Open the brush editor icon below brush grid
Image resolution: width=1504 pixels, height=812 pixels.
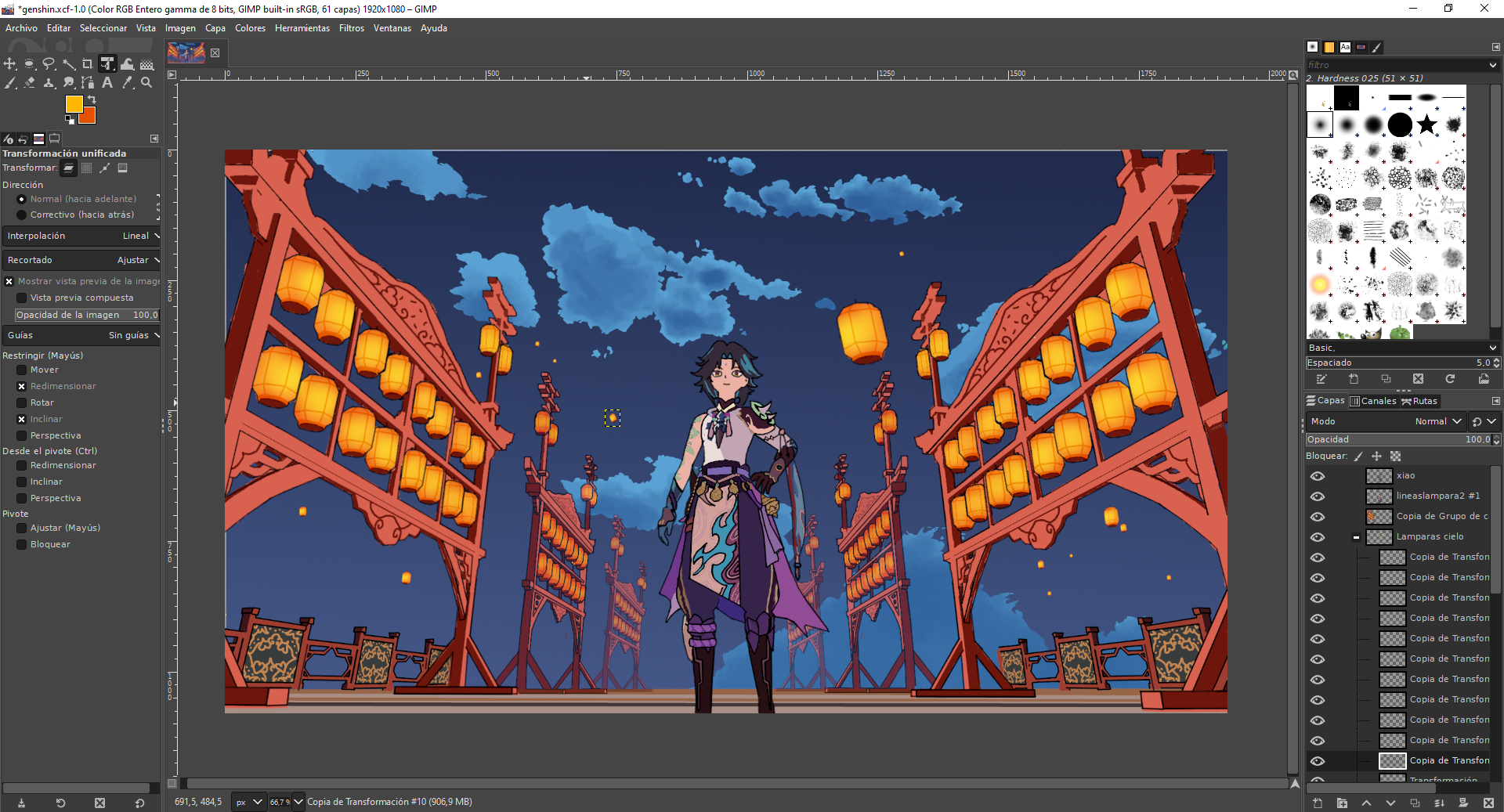pos(1322,379)
